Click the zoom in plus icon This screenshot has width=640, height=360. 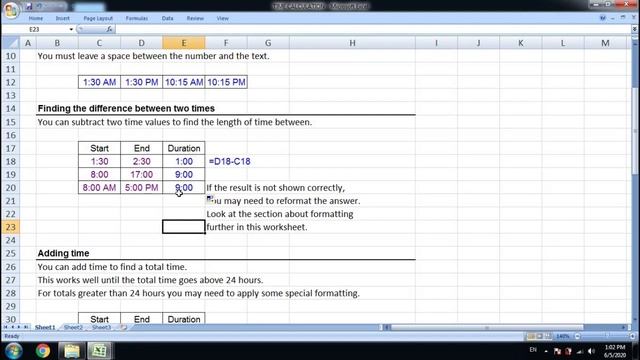[633, 336]
